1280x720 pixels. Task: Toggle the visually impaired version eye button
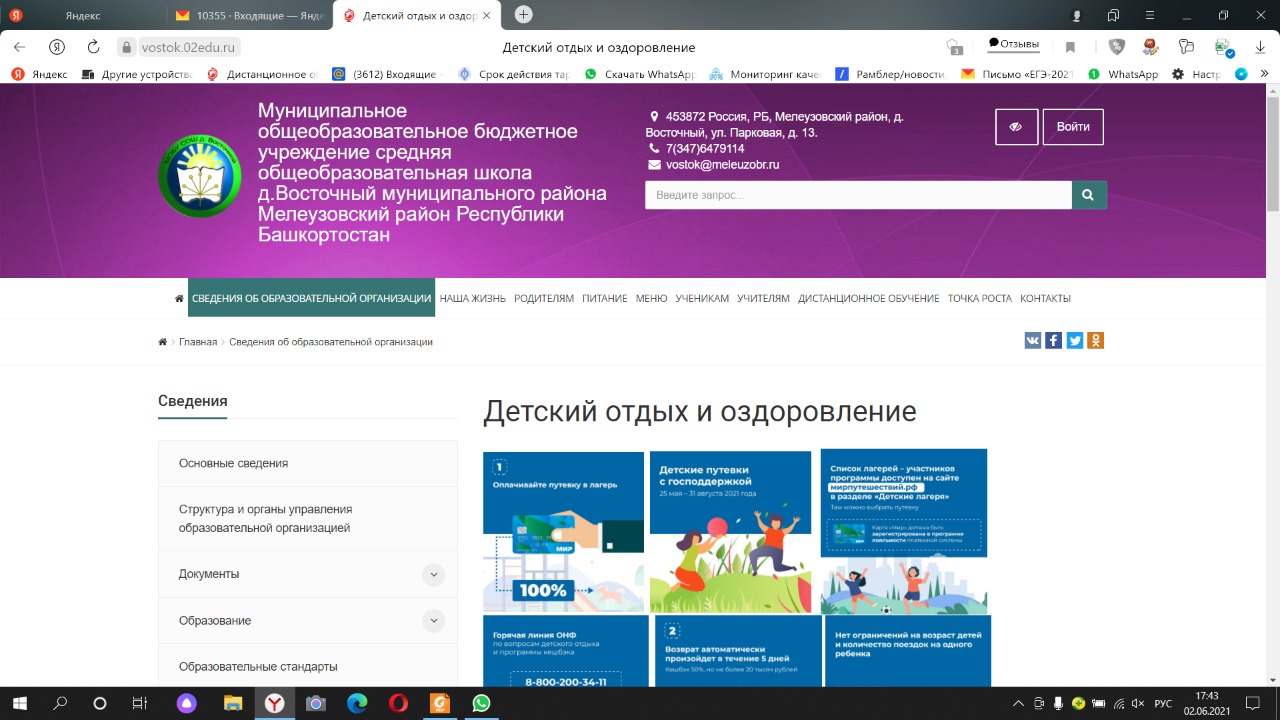(1016, 127)
